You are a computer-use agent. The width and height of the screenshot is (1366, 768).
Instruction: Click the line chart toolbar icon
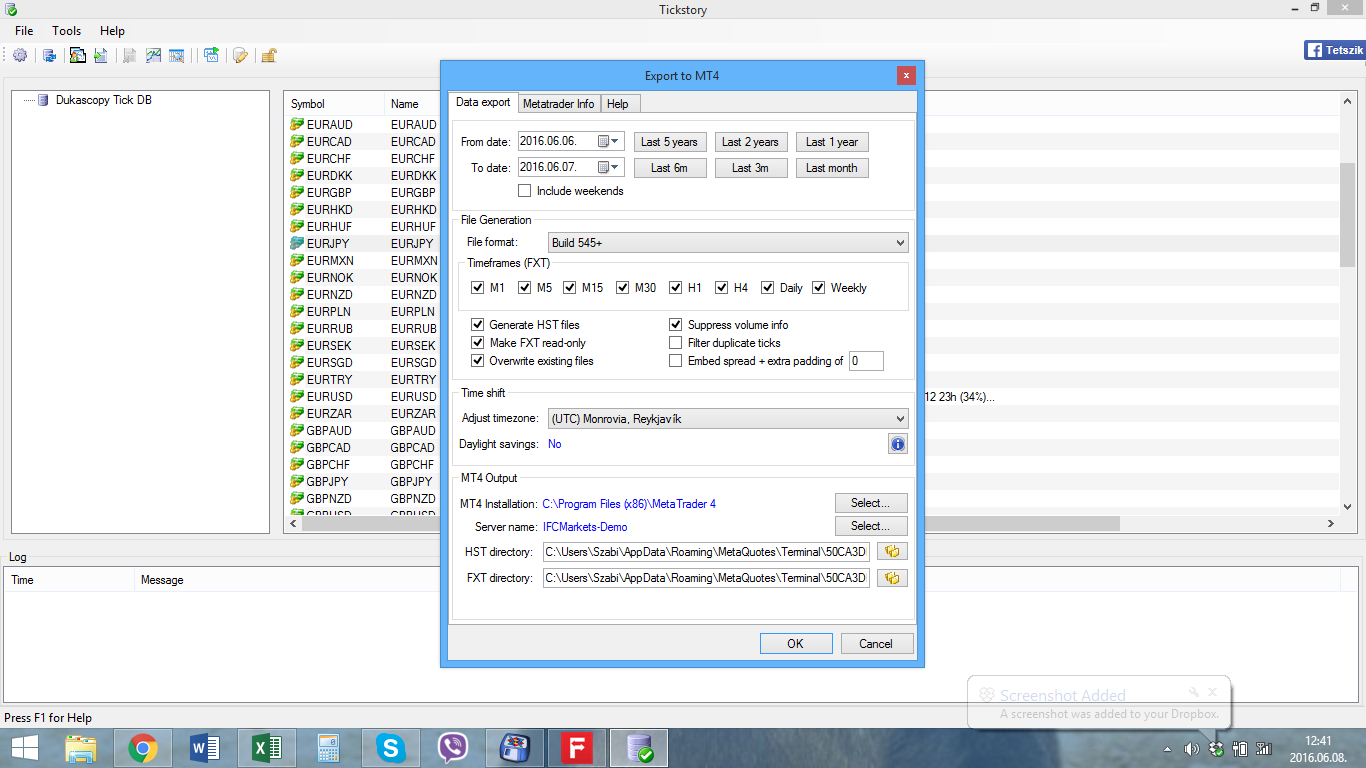point(153,55)
